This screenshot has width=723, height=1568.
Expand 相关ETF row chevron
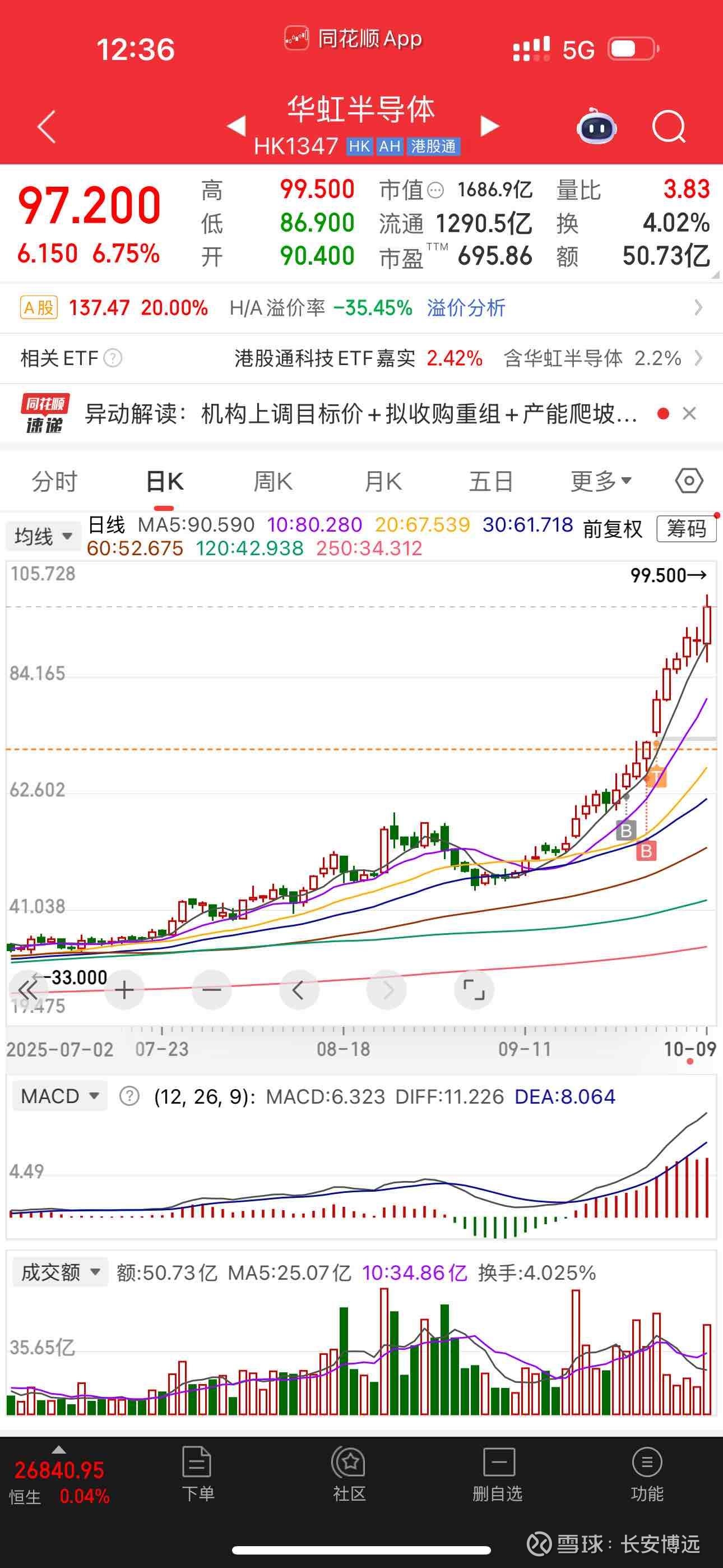coord(699,358)
